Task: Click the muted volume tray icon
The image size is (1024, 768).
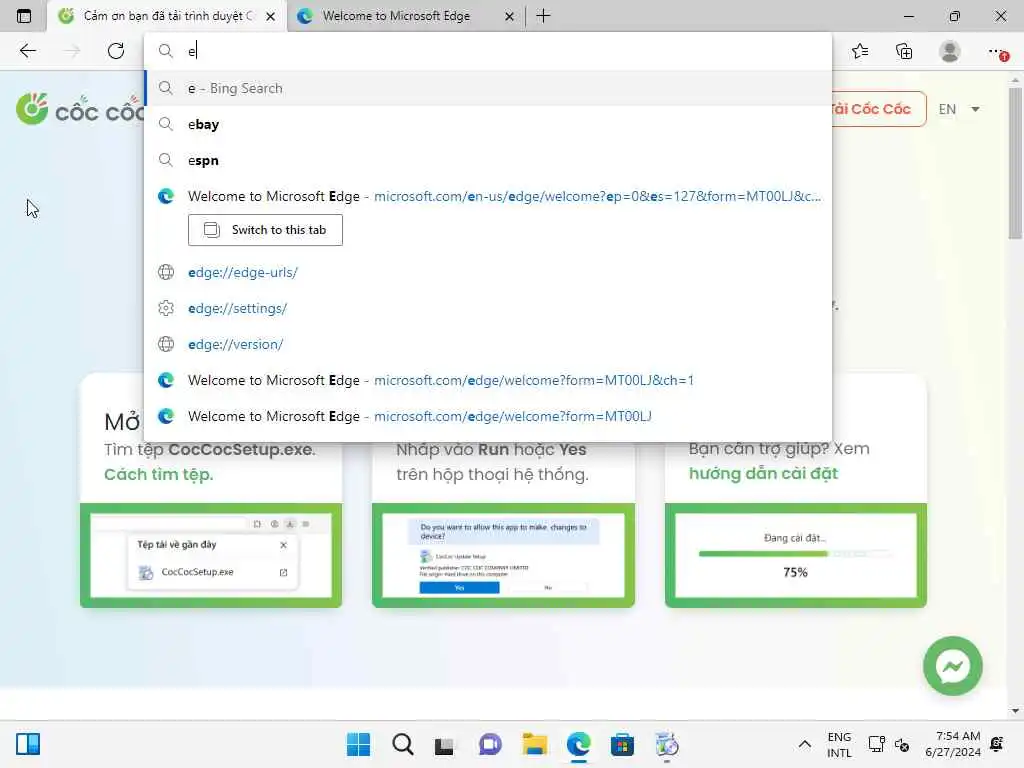Action: (902, 744)
